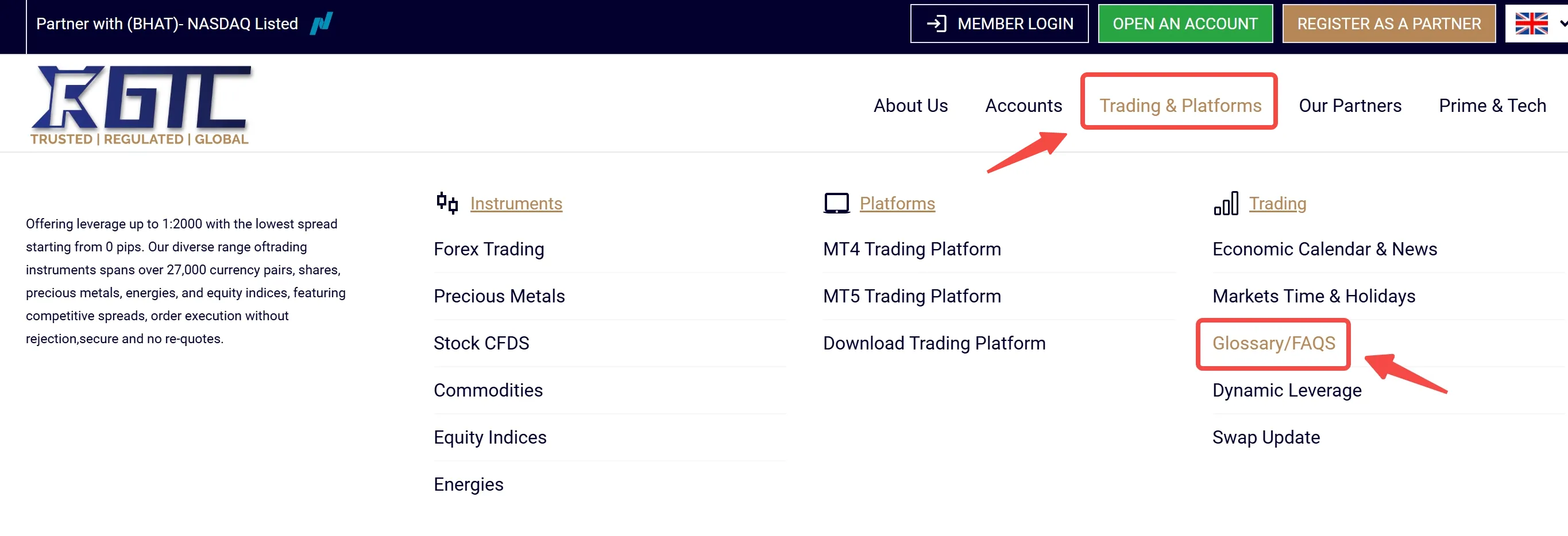Click the UK flag language icon
Viewport: 1568px width, 536px height.
(1531, 24)
